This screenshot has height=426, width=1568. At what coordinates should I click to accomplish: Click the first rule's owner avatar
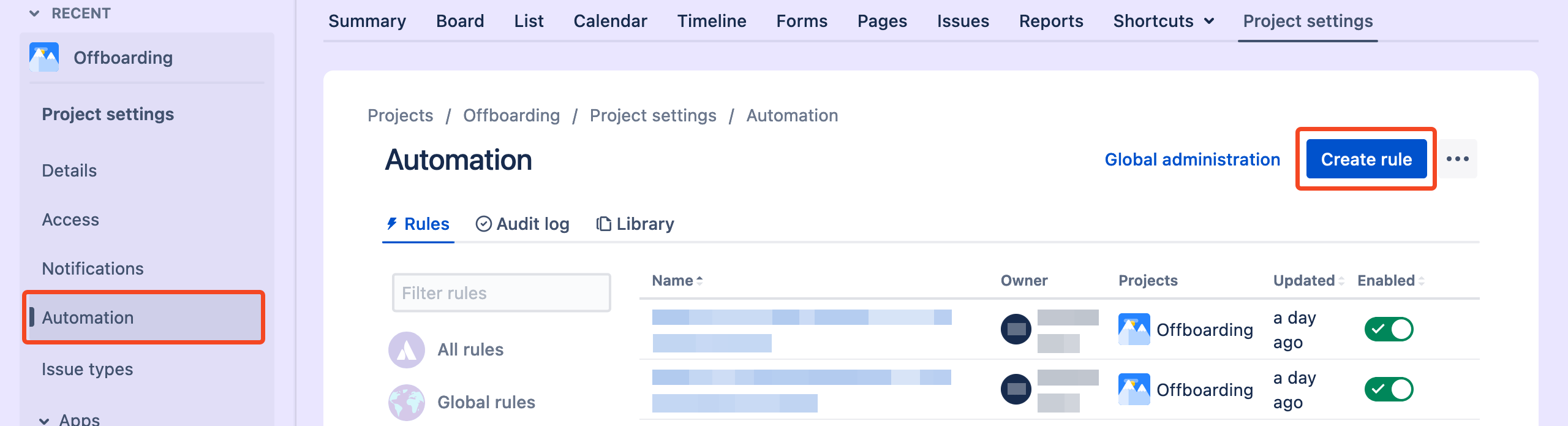(x=1016, y=329)
